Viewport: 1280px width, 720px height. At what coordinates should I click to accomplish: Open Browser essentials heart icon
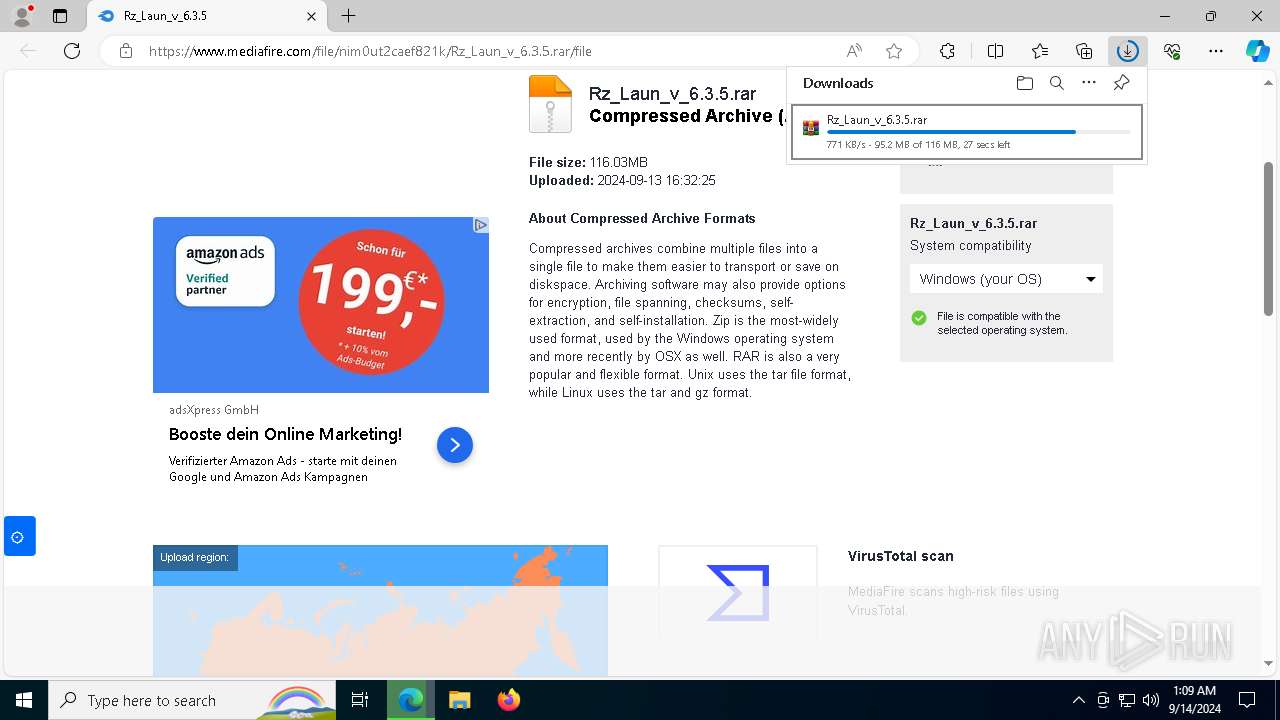tap(1172, 51)
